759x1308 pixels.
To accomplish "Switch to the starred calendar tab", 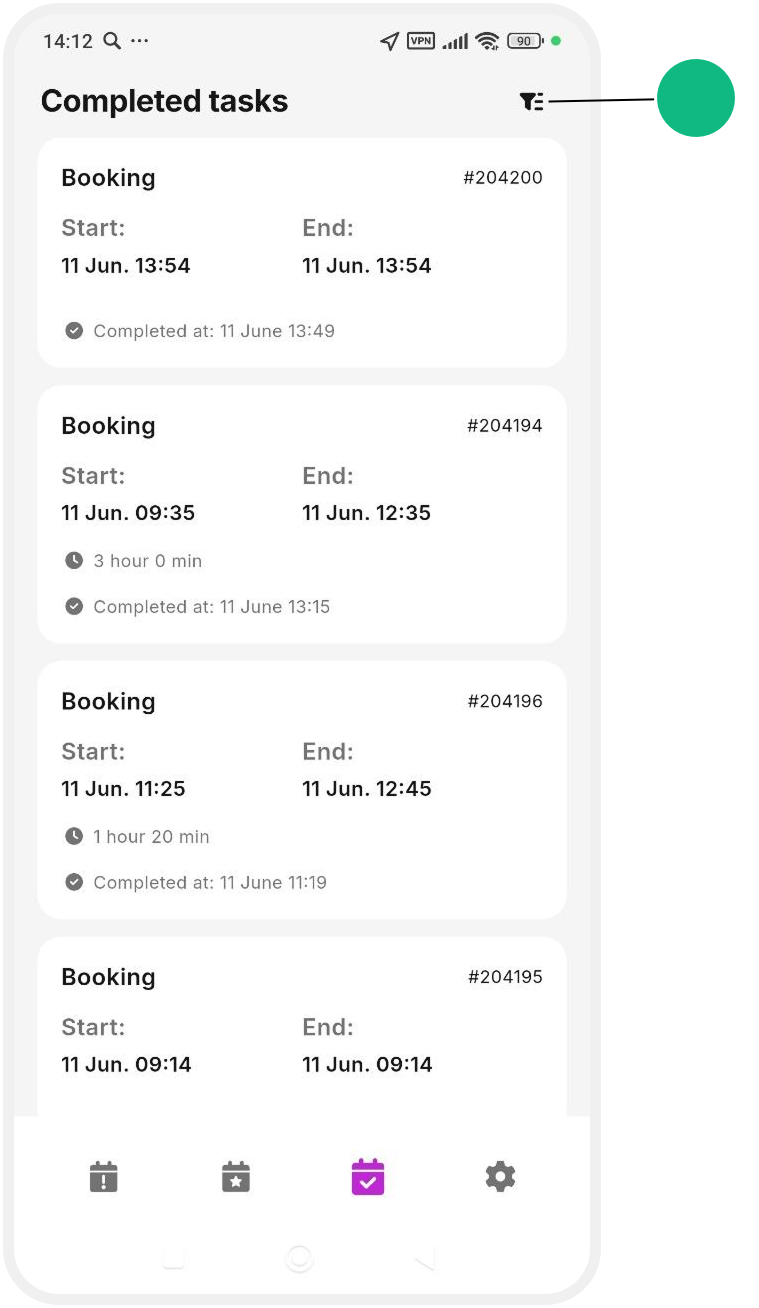I will (235, 1177).
